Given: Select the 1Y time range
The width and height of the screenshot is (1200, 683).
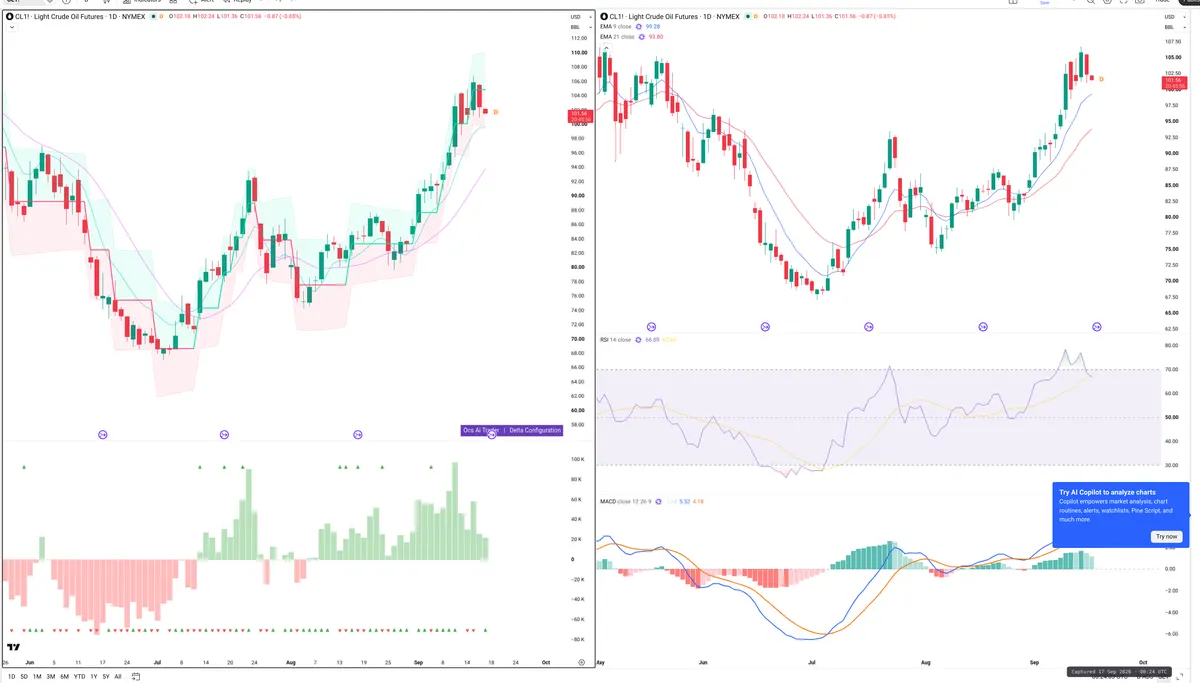Looking at the screenshot, I should (93, 677).
